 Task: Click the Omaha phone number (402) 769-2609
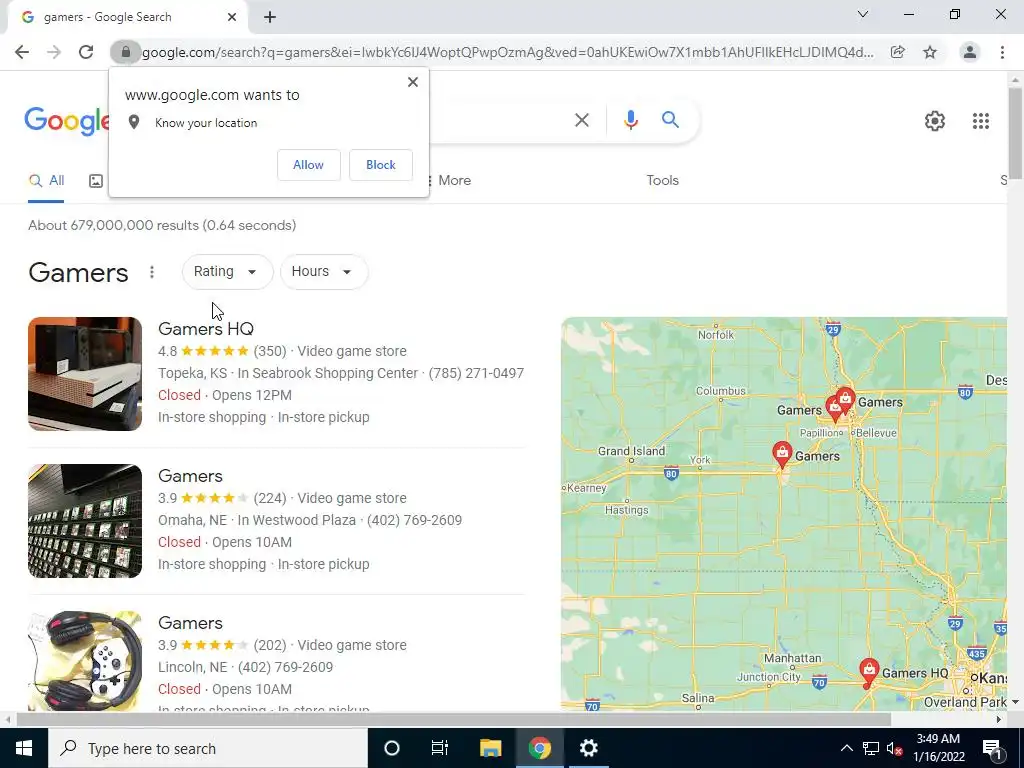(414, 520)
